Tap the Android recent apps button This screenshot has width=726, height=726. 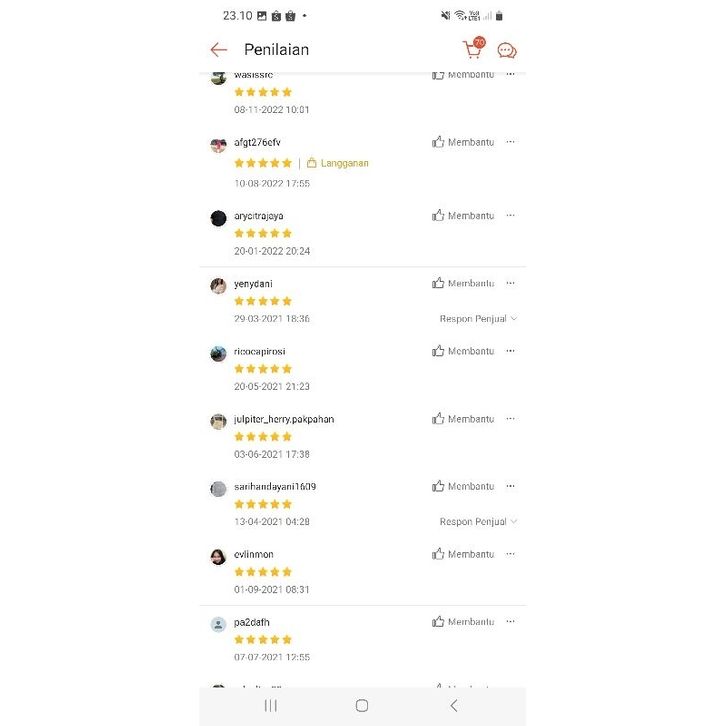(x=271, y=705)
